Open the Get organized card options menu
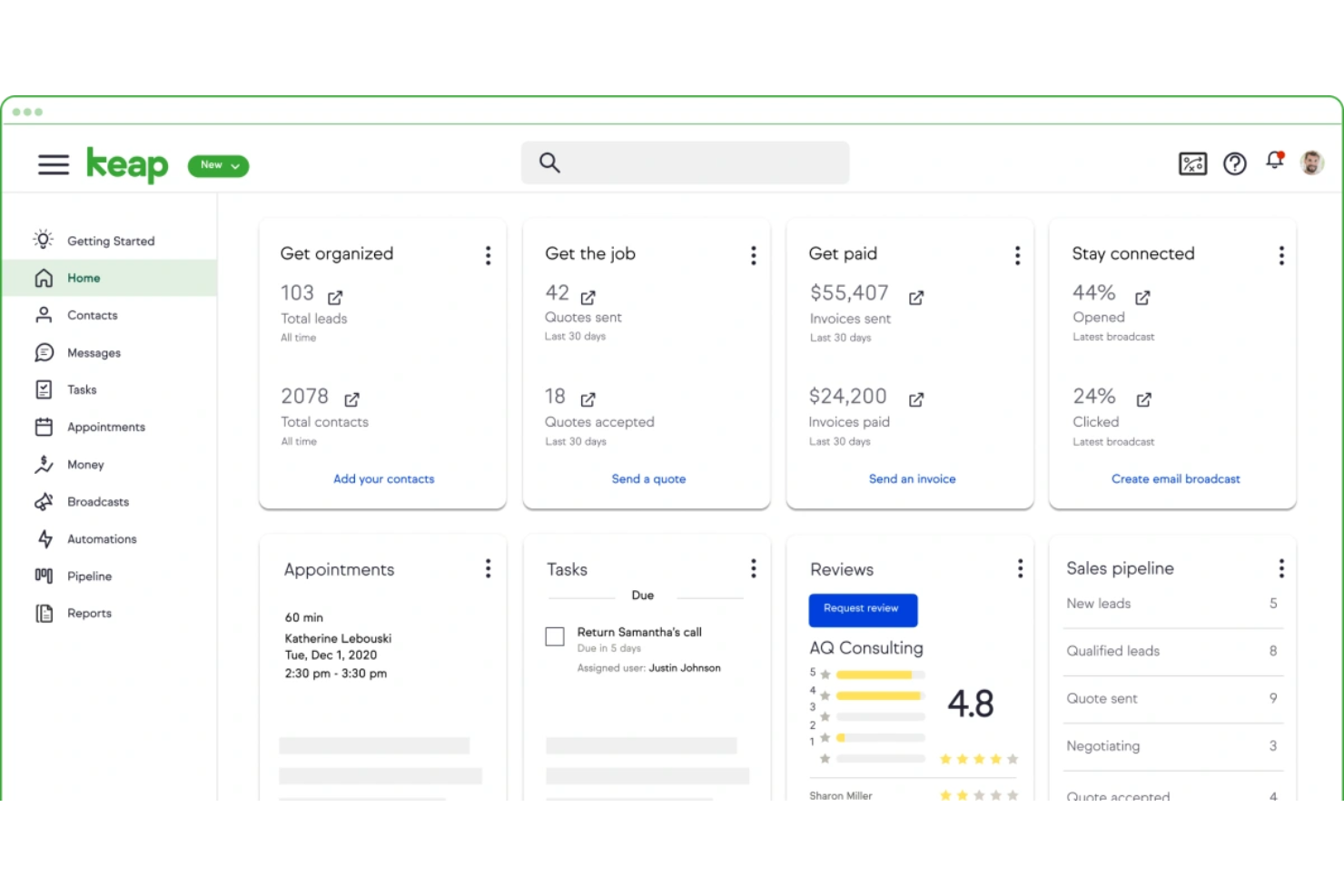Viewport: 1344px width, 896px height. point(488,255)
